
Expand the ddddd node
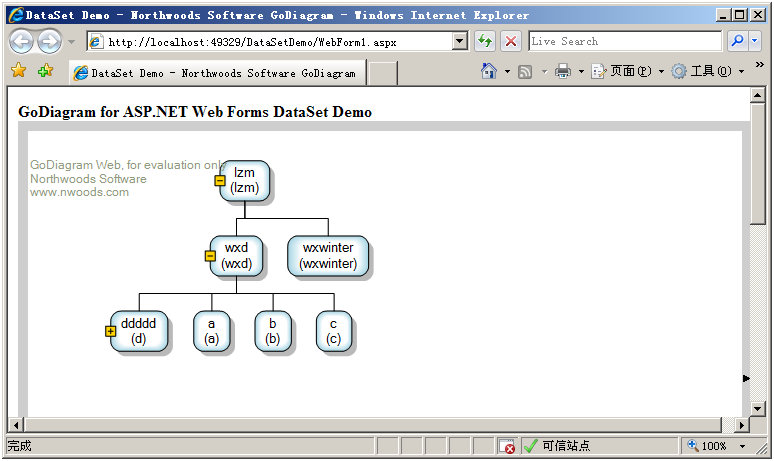111,331
